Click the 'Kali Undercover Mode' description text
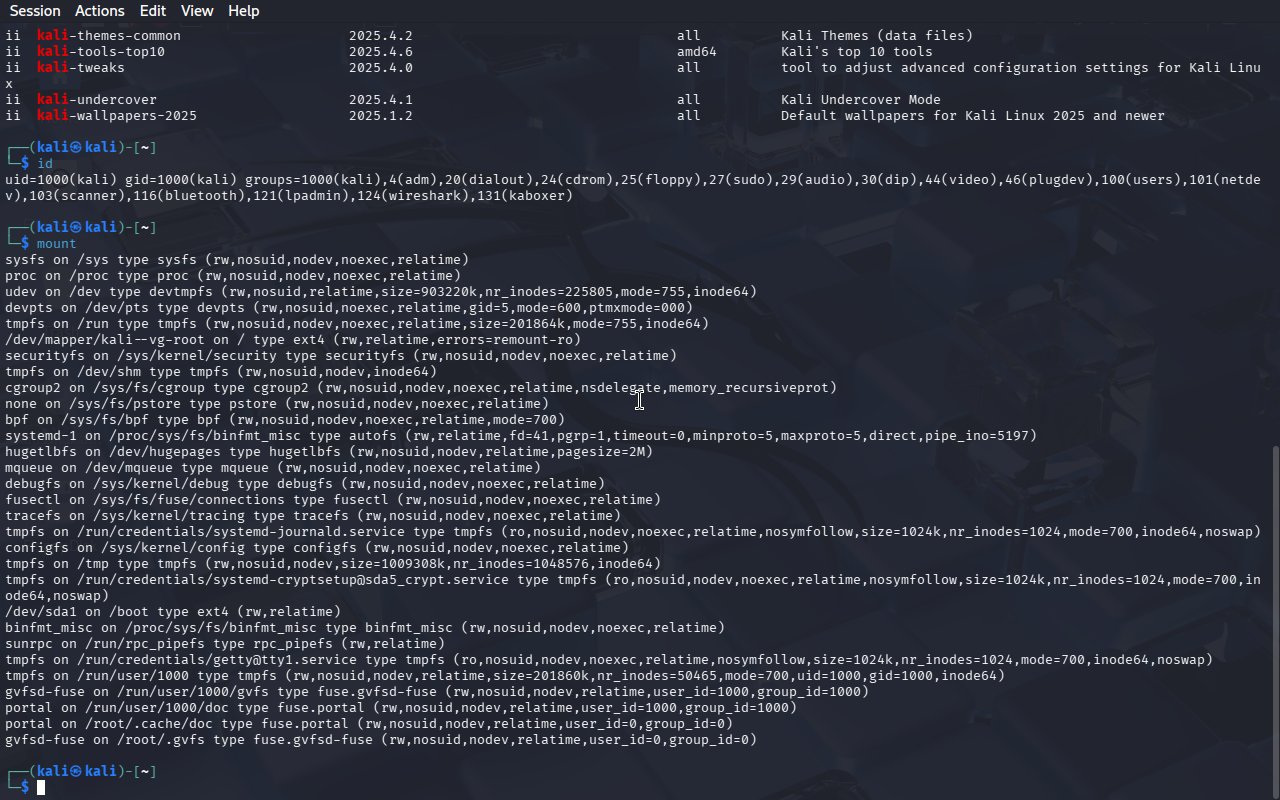Image resolution: width=1280 pixels, height=800 pixels. (x=861, y=100)
